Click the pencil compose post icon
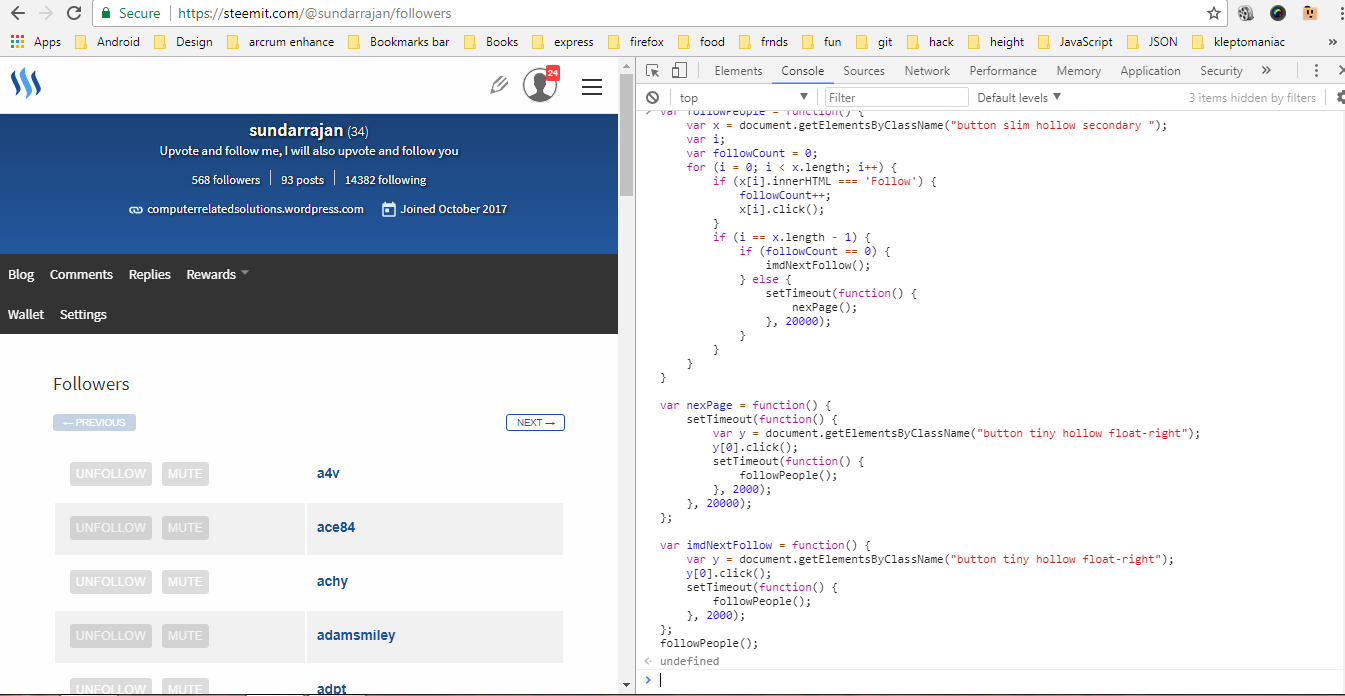 [499, 85]
